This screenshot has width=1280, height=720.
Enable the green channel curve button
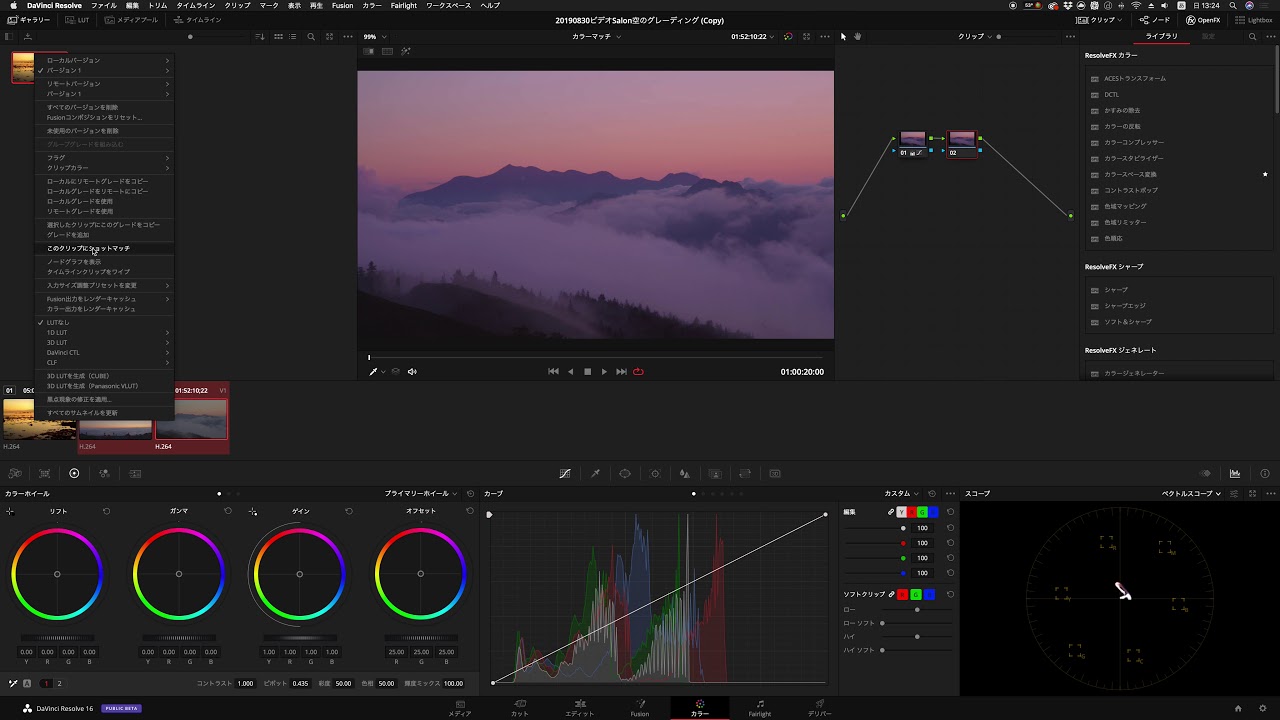pos(923,512)
